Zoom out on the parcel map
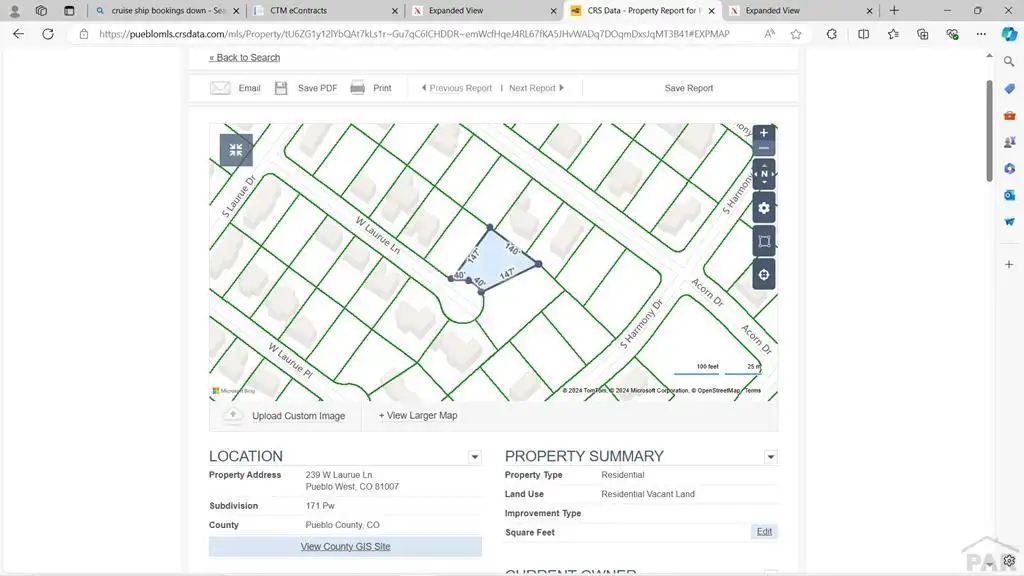This screenshot has height=576, width=1024. click(763, 149)
